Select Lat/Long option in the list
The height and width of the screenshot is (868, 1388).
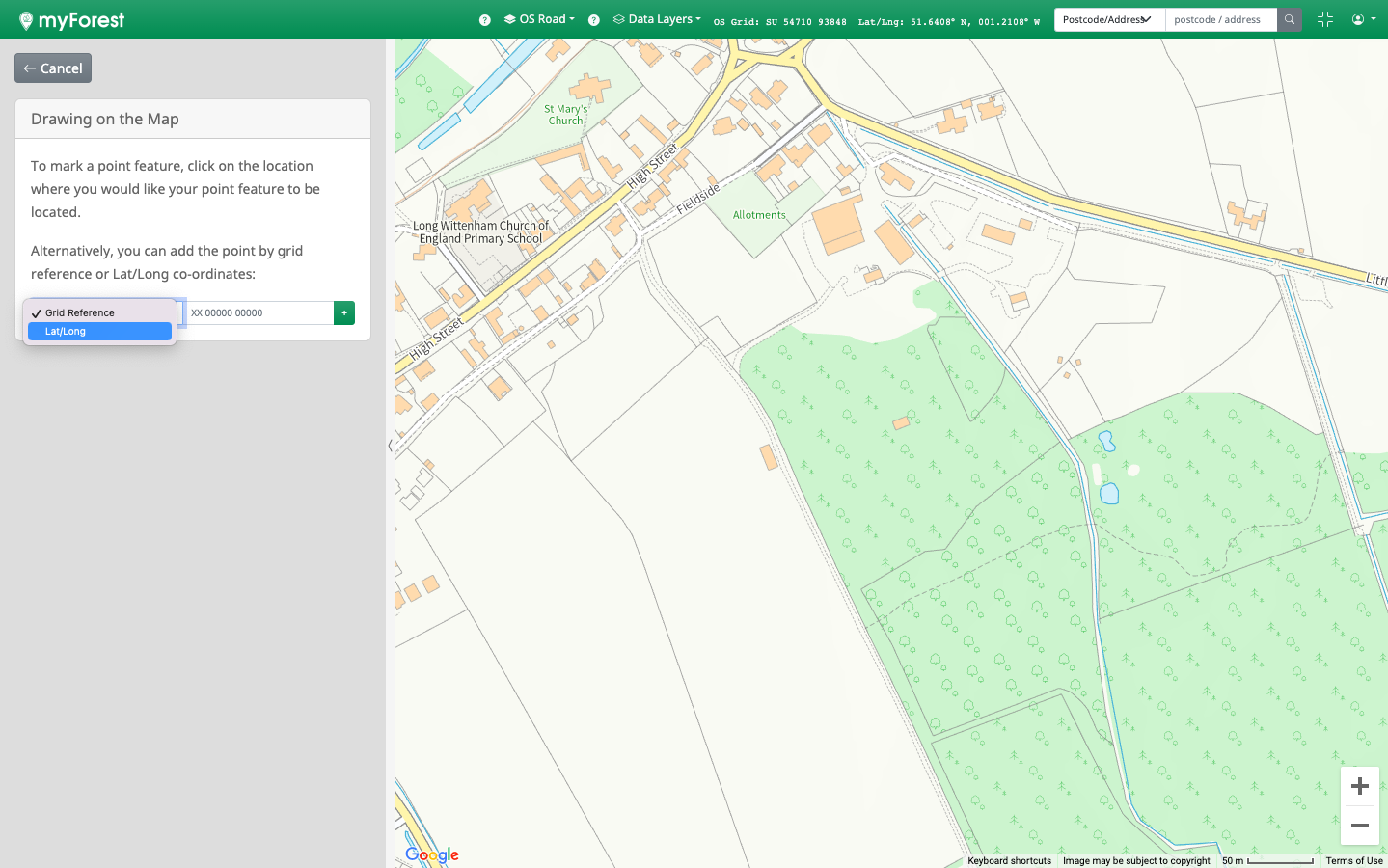pyautogui.click(x=99, y=331)
